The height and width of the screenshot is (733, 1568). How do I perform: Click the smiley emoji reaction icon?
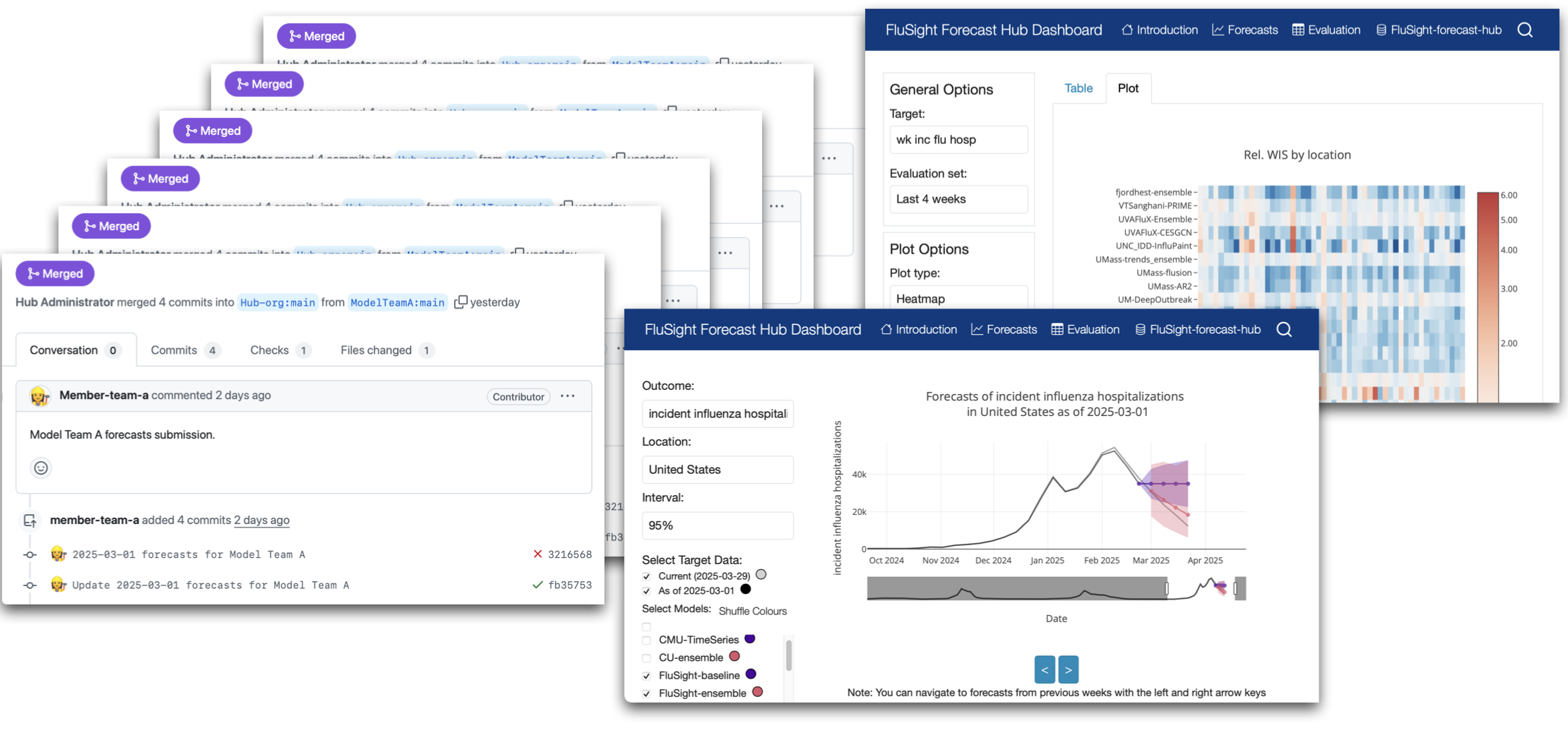tap(41, 468)
